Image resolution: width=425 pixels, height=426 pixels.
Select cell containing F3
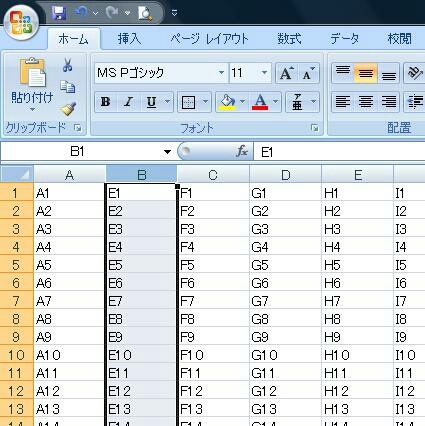[213, 229]
